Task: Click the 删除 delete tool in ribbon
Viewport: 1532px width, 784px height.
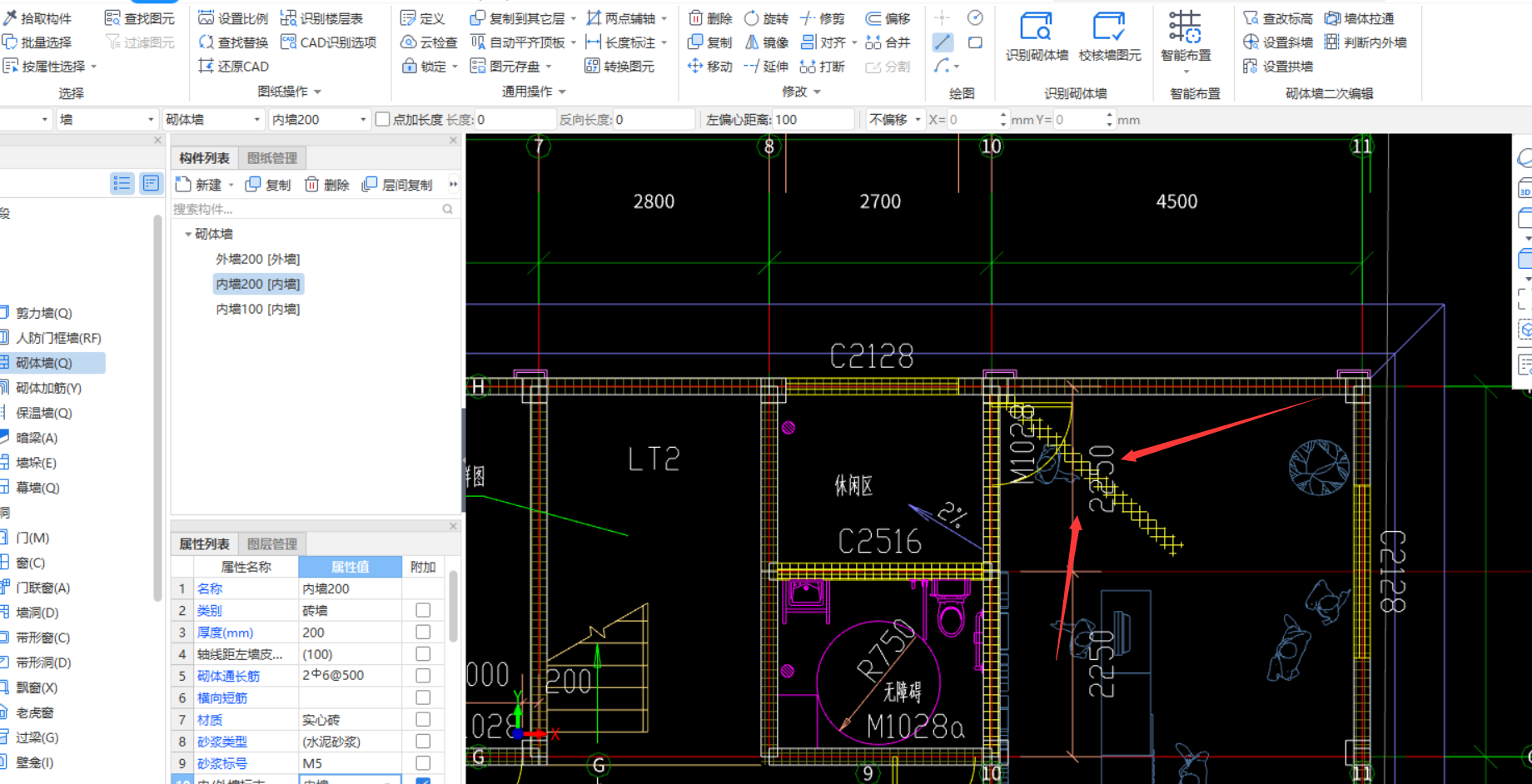Action: click(x=710, y=18)
